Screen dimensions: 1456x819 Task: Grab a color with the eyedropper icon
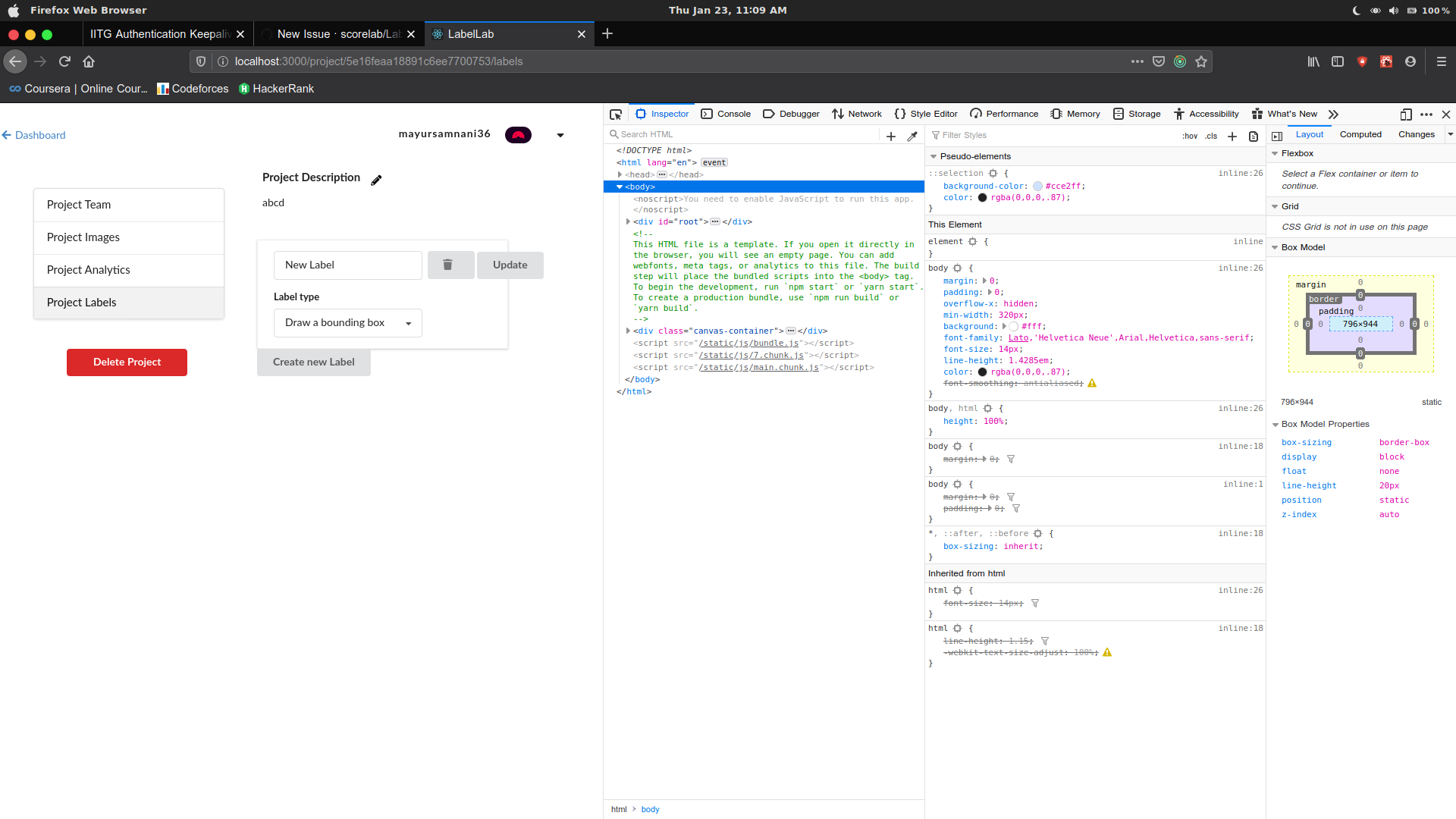point(913,136)
